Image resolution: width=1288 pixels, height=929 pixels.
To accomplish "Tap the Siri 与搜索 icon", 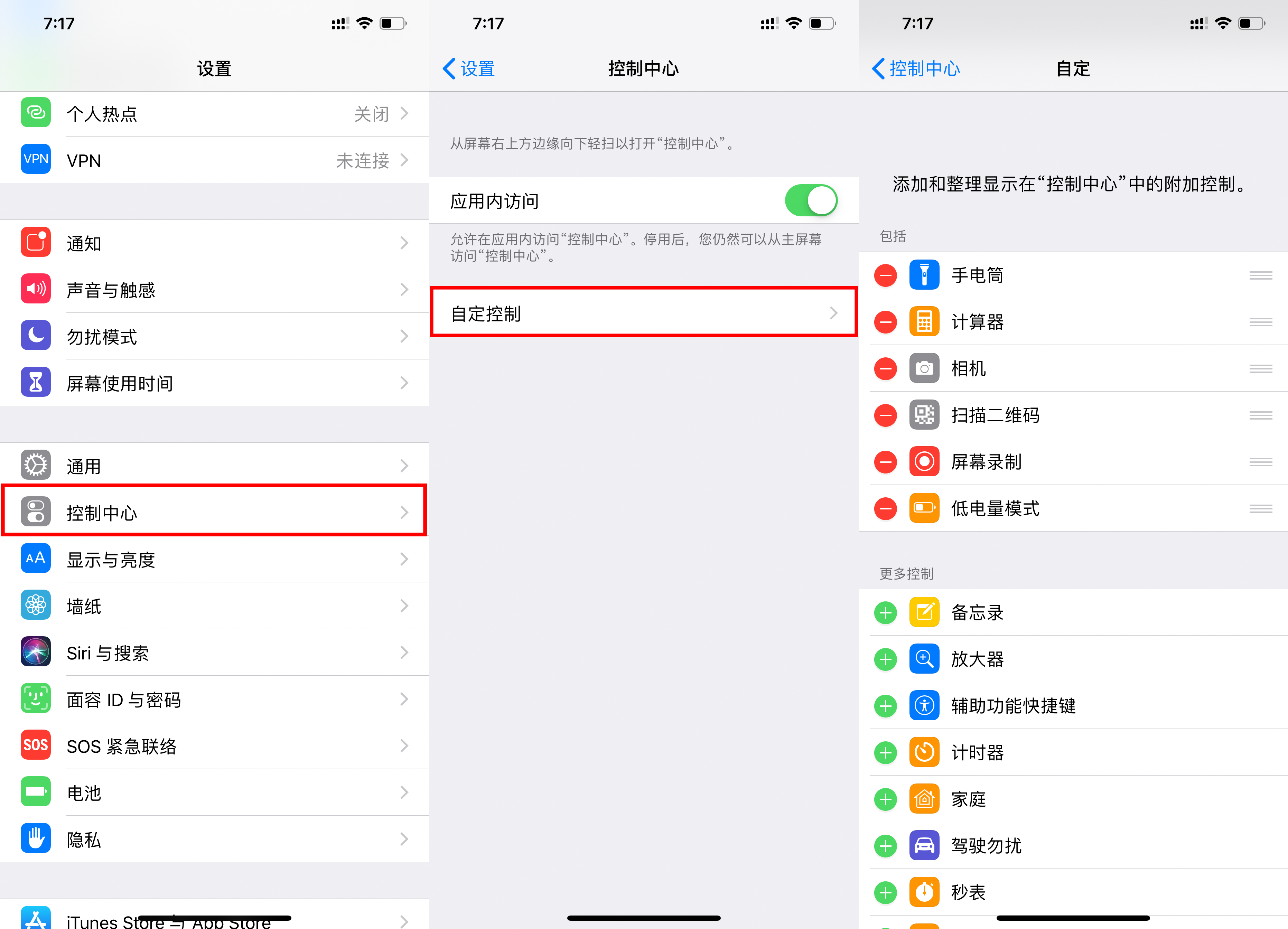I will coord(36,653).
